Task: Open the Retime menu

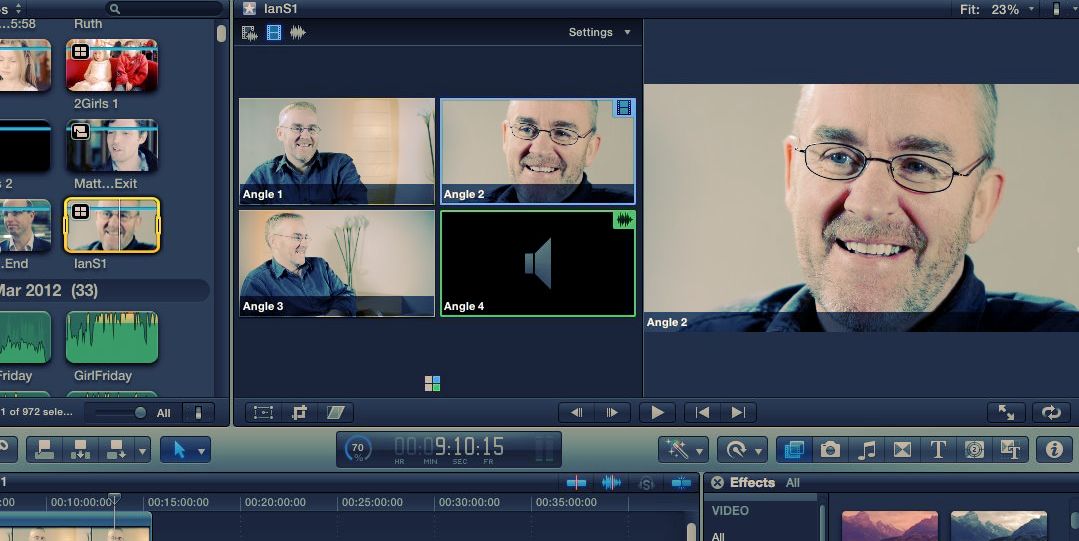Action: pyautogui.click(x=742, y=450)
